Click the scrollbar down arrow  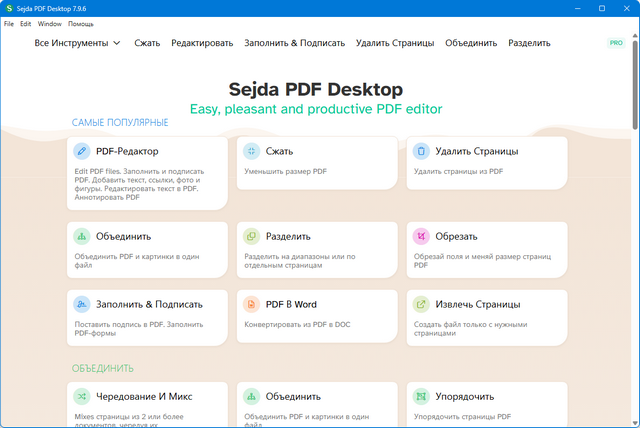click(635, 423)
